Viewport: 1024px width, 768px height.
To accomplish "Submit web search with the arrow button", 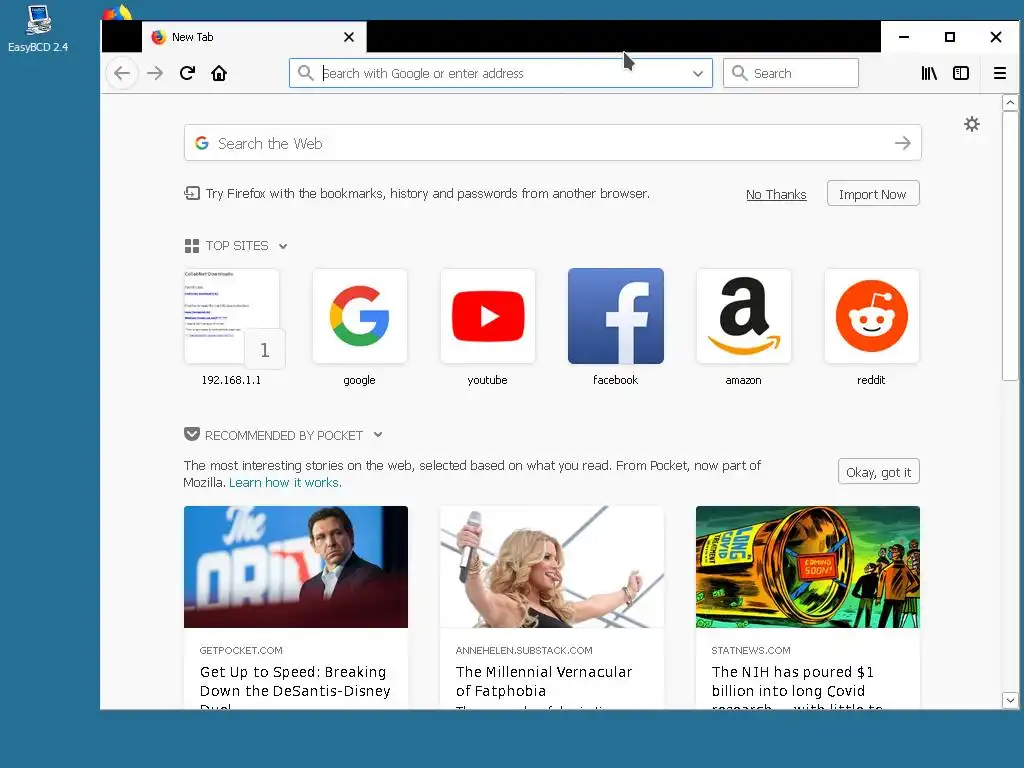I will click(903, 143).
